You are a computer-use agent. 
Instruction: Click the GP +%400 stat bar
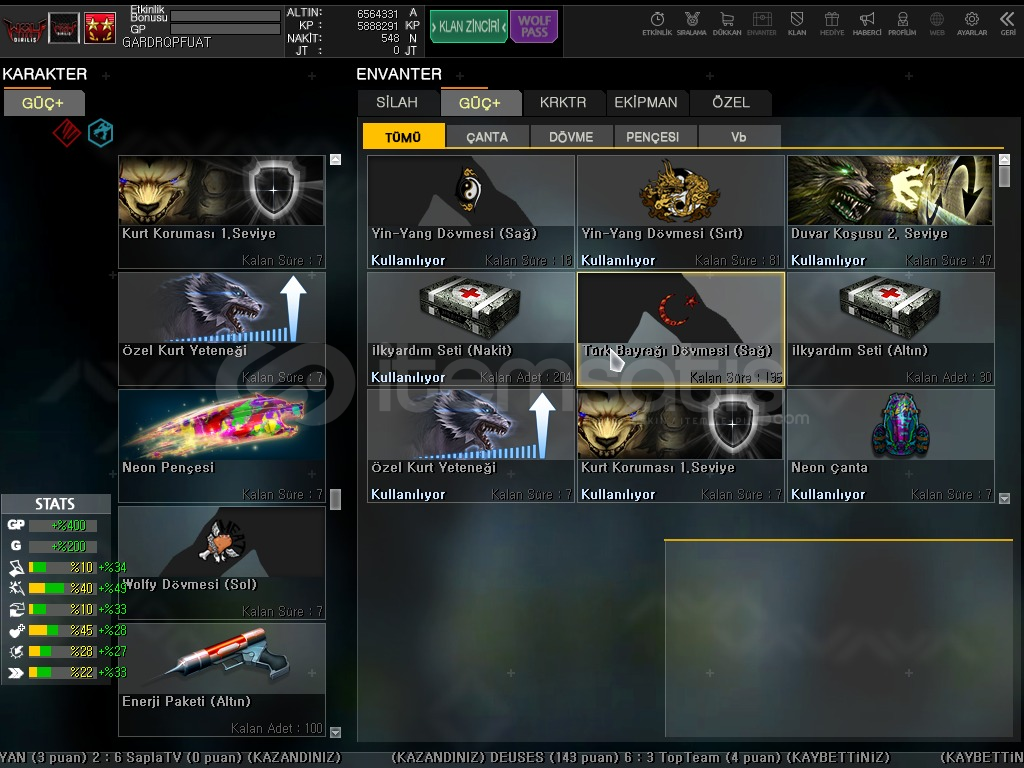(63, 525)
